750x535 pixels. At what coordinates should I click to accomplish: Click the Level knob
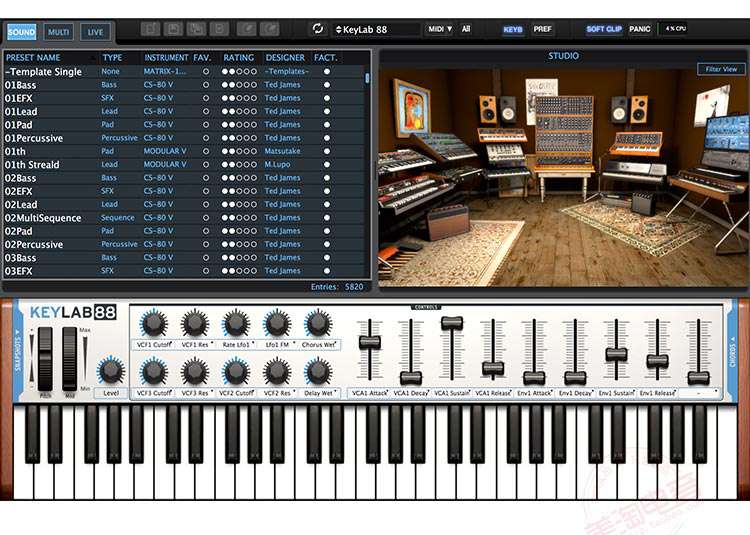tap(108, 370)
